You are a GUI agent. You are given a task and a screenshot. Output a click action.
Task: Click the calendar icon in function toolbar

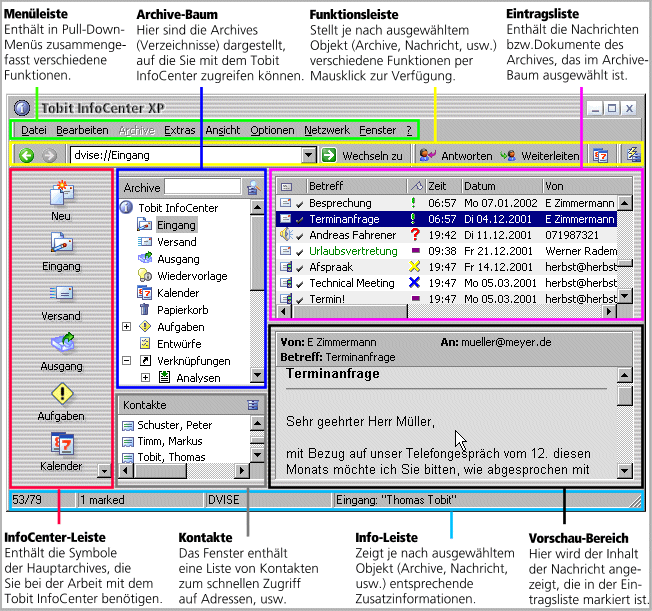tap(600, 156)
